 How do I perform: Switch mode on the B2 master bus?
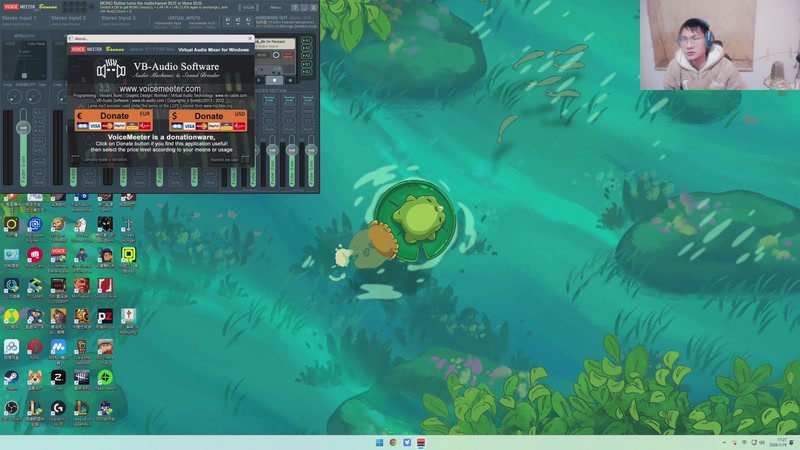[308, 99]
